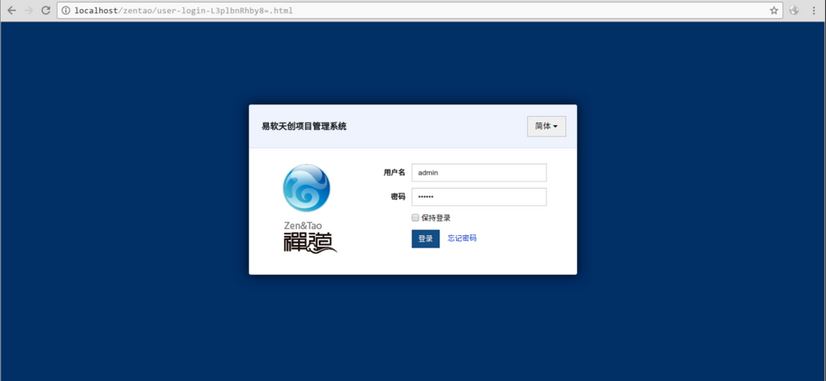Tick the 保持登录 keep-login checkbox
The height and width of the screenshot is (381, 826).
[x=415, y=218]
